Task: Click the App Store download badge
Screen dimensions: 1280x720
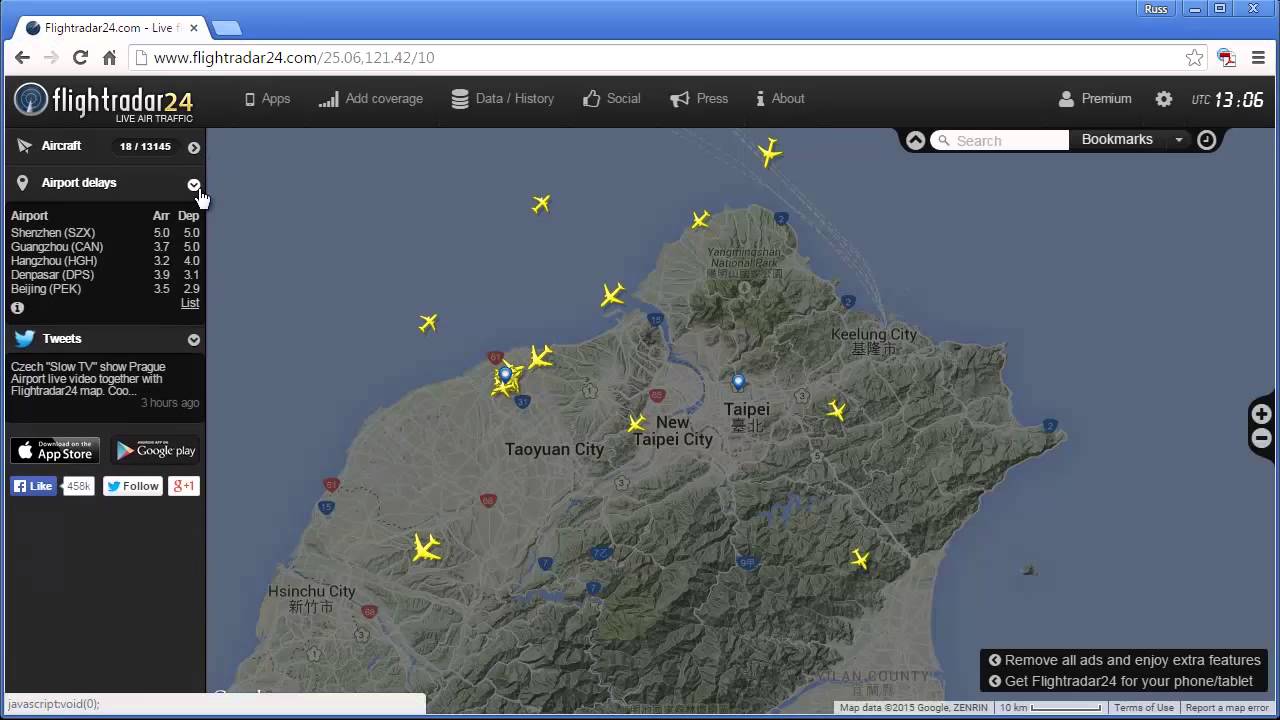Action: 55,450
